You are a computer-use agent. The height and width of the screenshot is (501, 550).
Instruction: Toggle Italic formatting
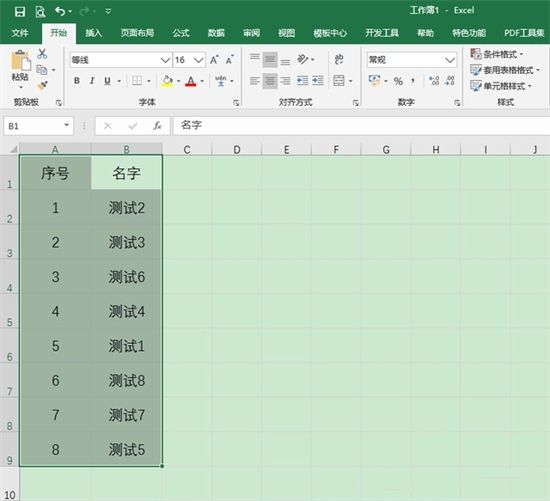click(x=92, y=81)
